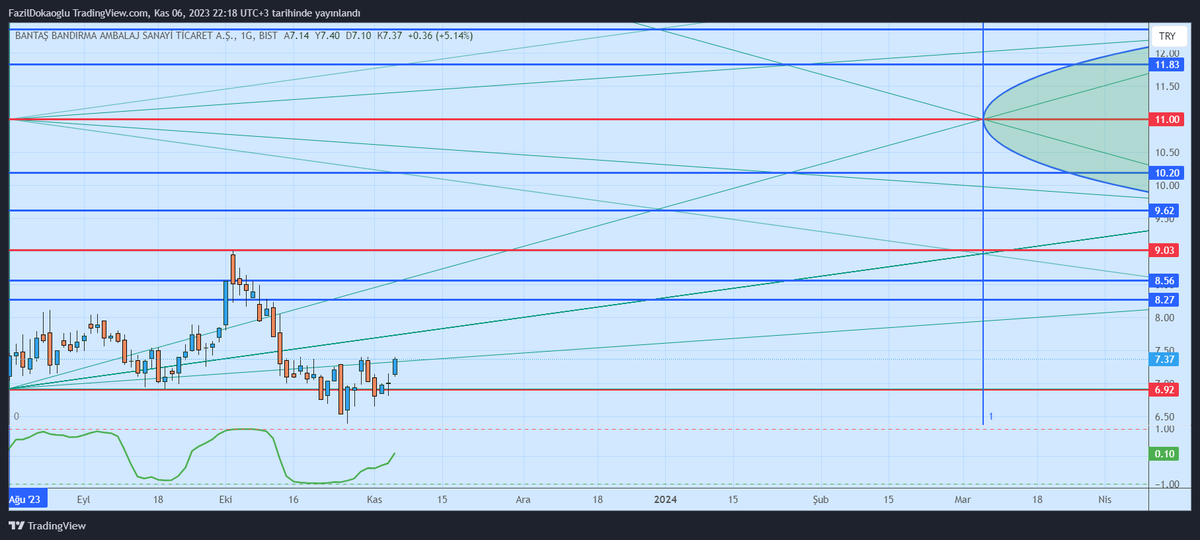
Task: Click the -1.00 indicator scale value
Action: (1165, 484)
